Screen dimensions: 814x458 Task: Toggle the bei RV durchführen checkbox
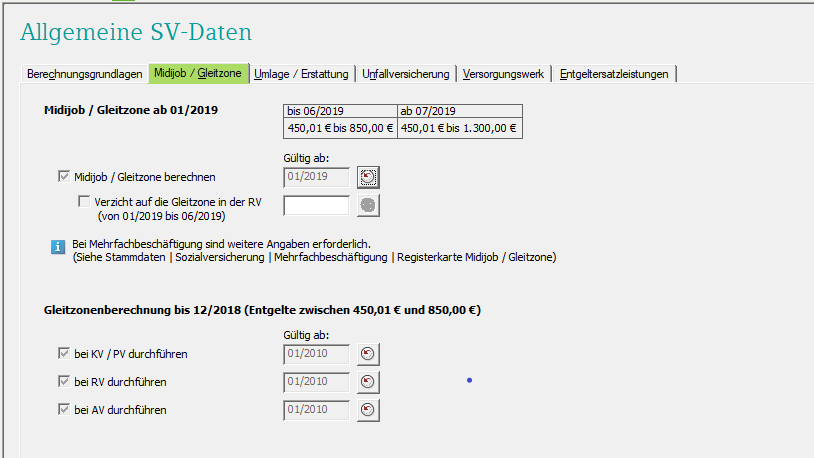click(65, 382)
